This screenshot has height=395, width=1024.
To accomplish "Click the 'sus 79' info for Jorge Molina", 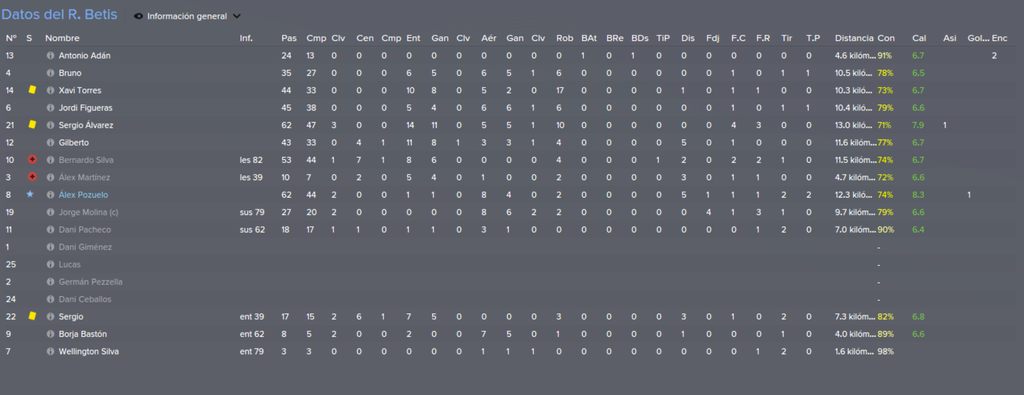I will pyautogui.click(x=252, y=212).
